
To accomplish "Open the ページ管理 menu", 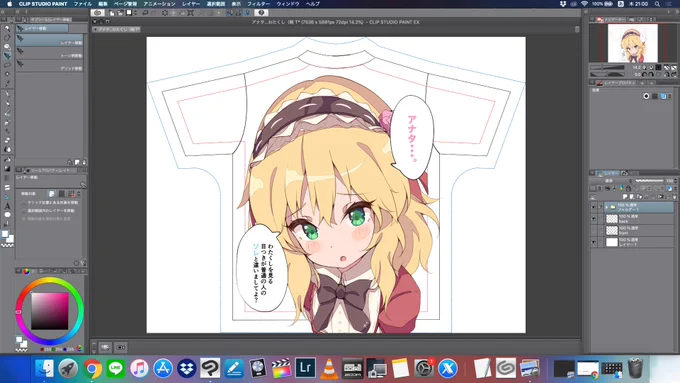I will click(x=125, y=3).
